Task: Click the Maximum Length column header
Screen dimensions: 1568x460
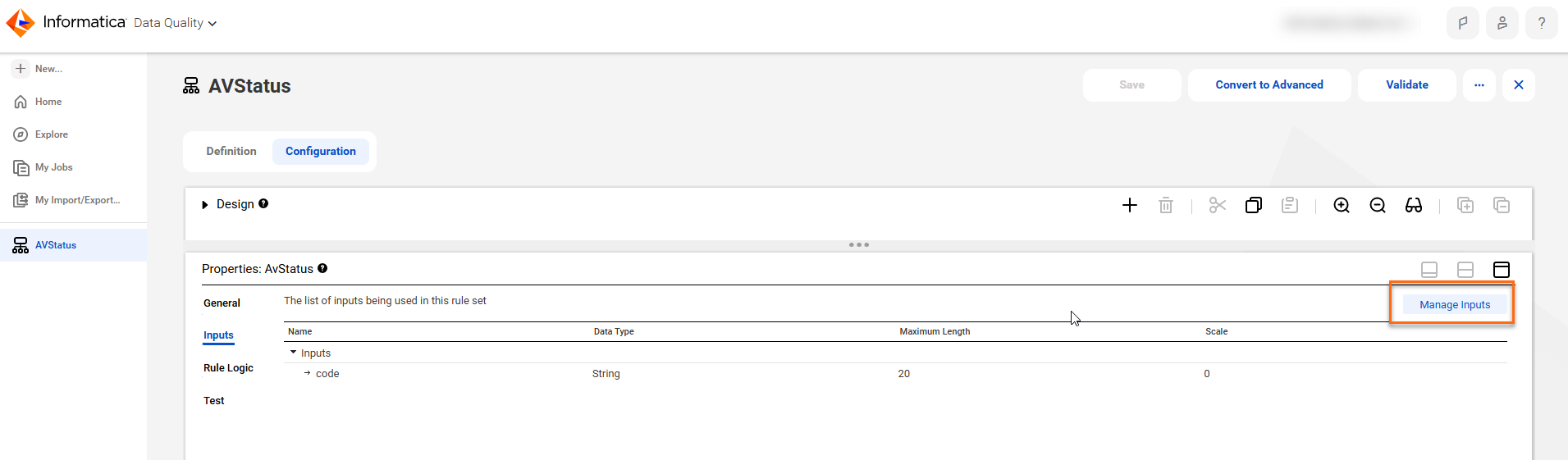Action: point(935,332)
